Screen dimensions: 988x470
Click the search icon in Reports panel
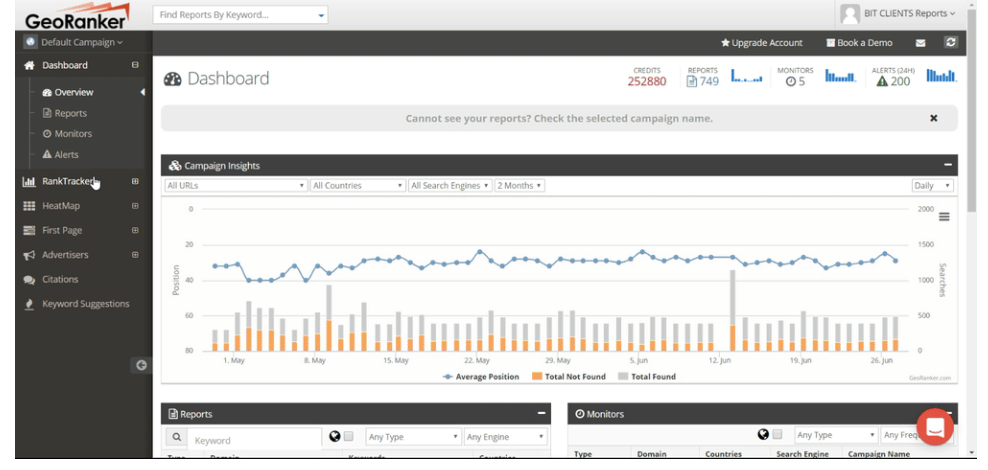[x=175, y=438]
